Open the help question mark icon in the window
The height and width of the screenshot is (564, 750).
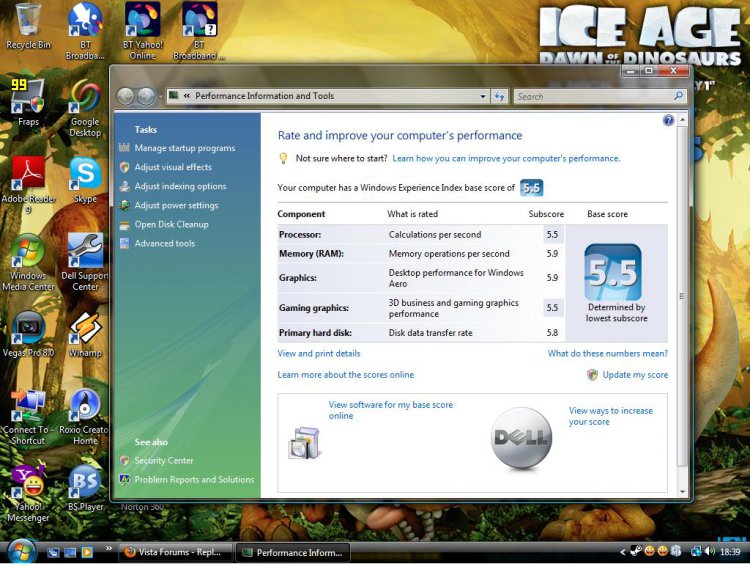point(668,121)
